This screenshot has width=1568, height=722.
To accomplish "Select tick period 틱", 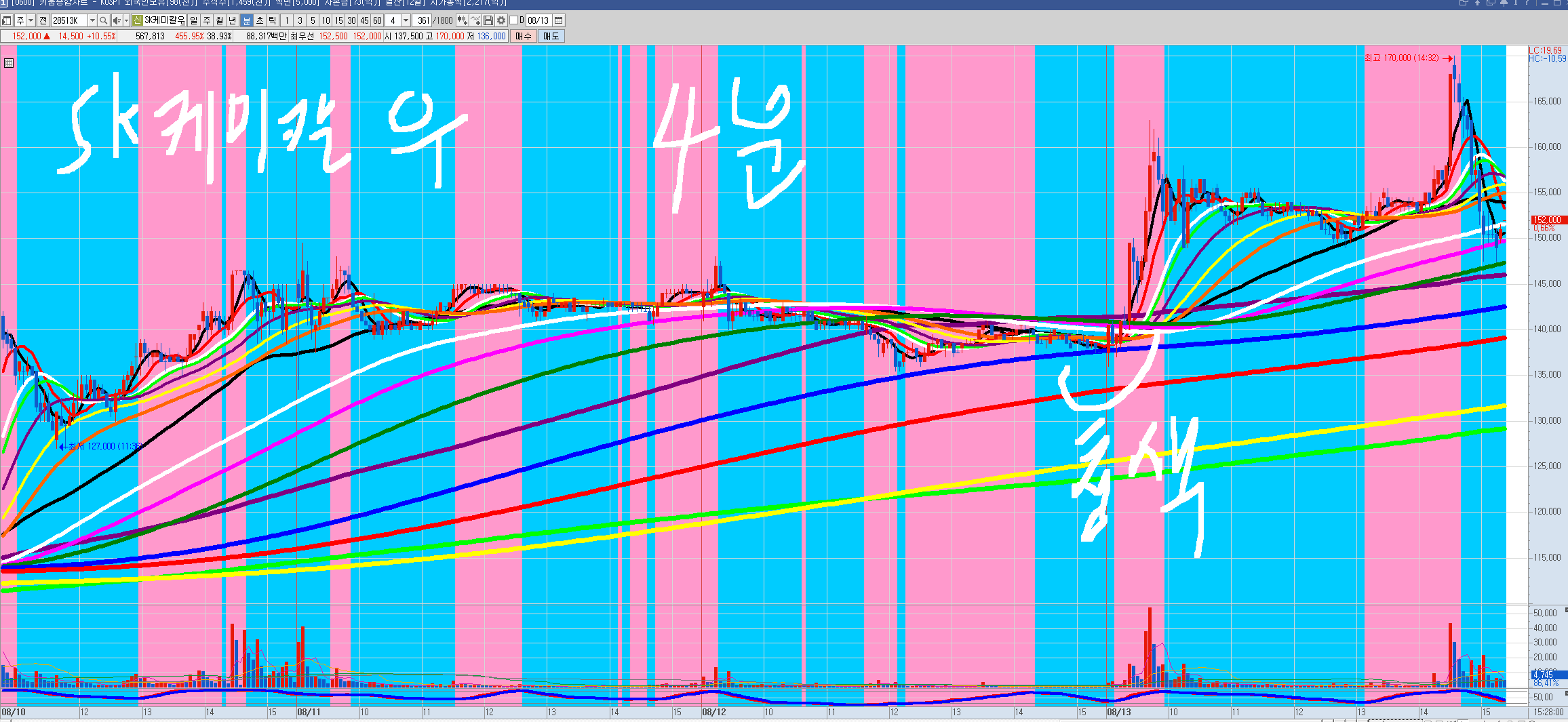I will tap(272, 20).
